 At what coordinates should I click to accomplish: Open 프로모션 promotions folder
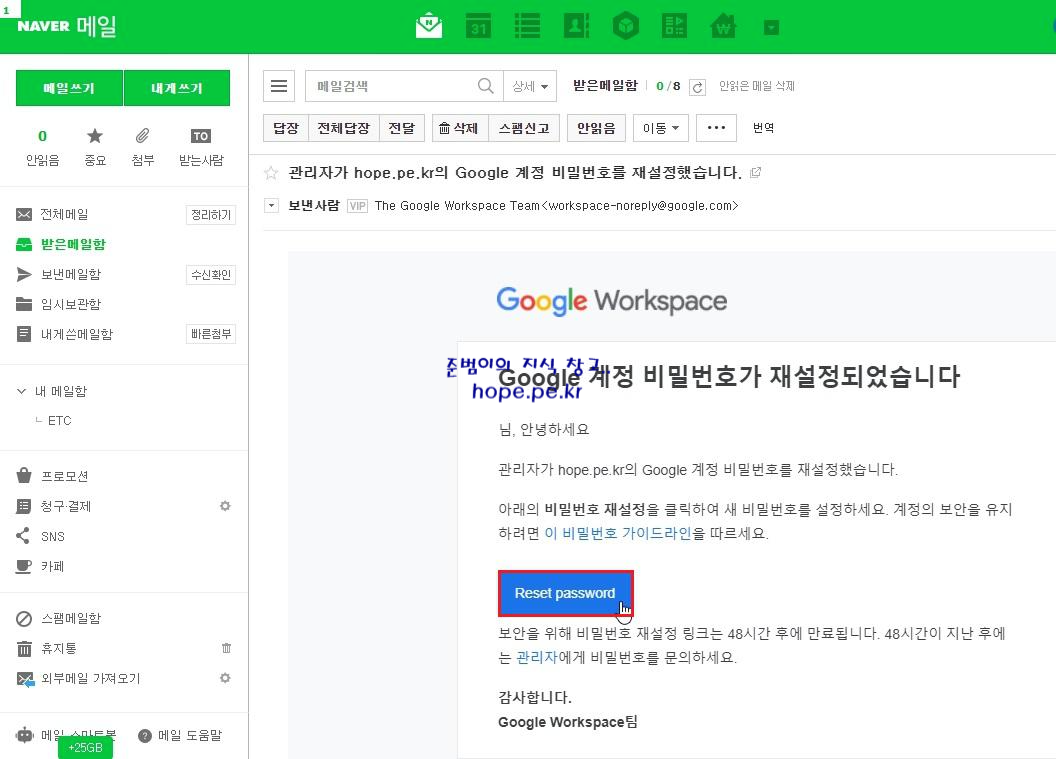65,476
